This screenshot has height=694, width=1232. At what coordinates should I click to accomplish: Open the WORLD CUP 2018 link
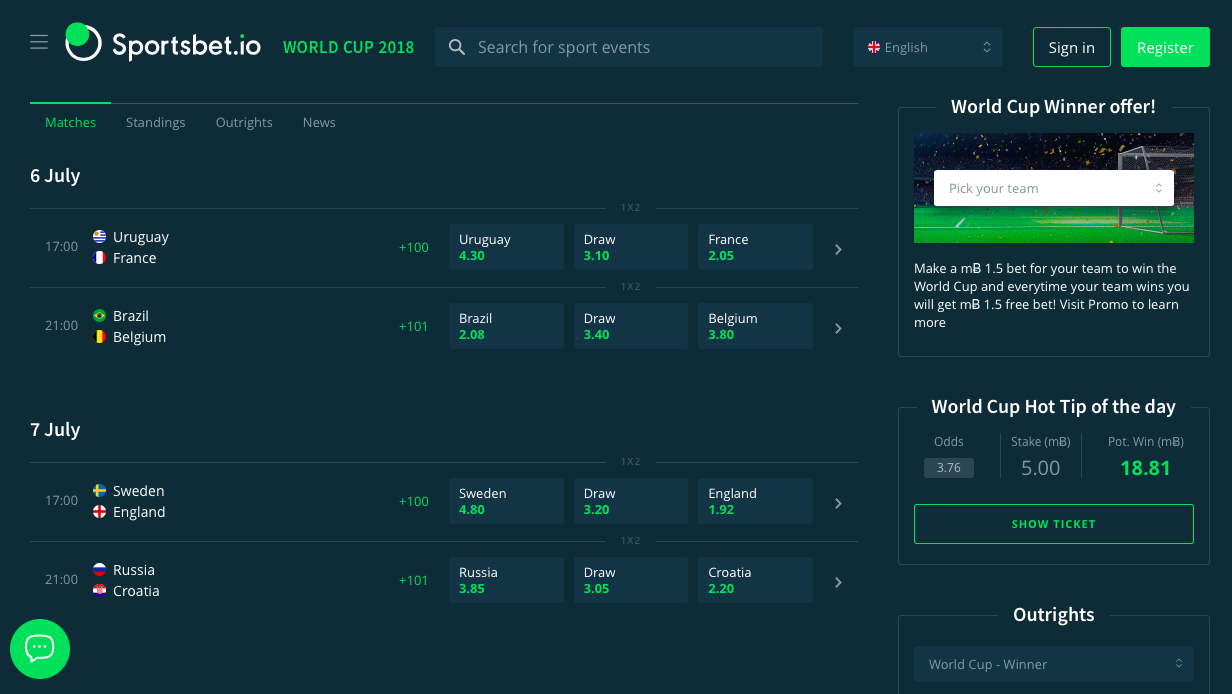[349, 47]
